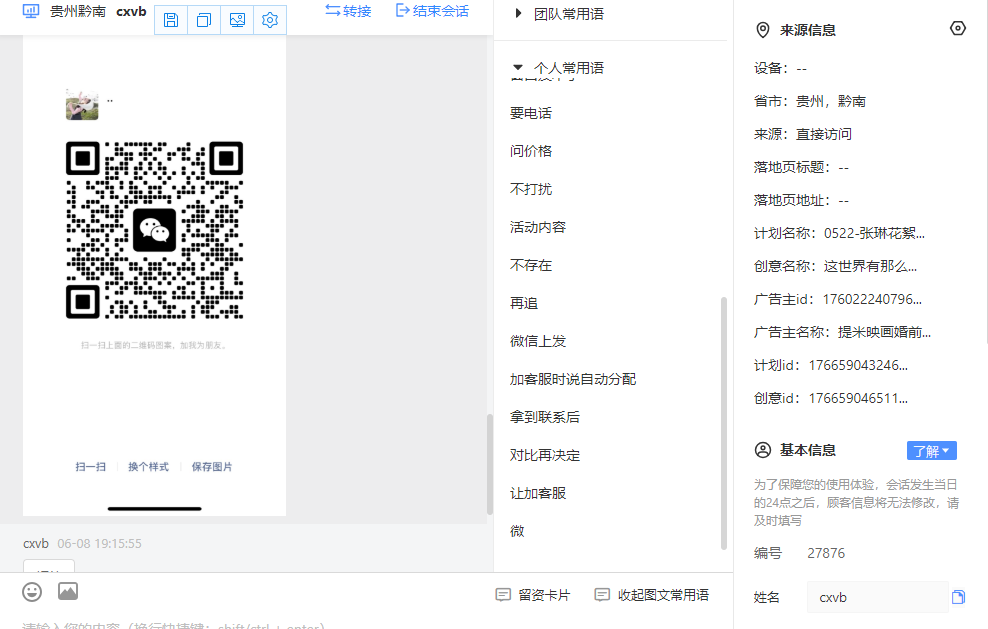Viewport: 988px width, 629px height.
Task: Select the 要电话 quick phrase
Action: (531, 113)
